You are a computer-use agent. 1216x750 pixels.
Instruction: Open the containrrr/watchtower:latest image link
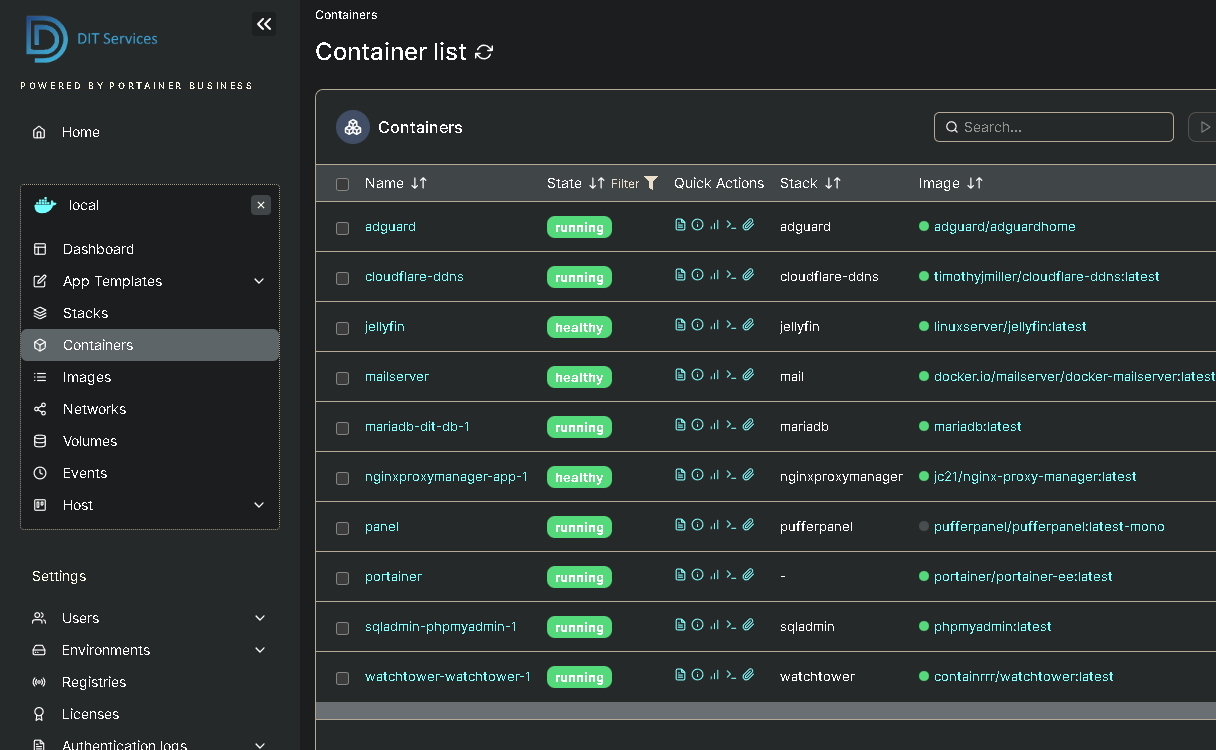coord(1024,676)
